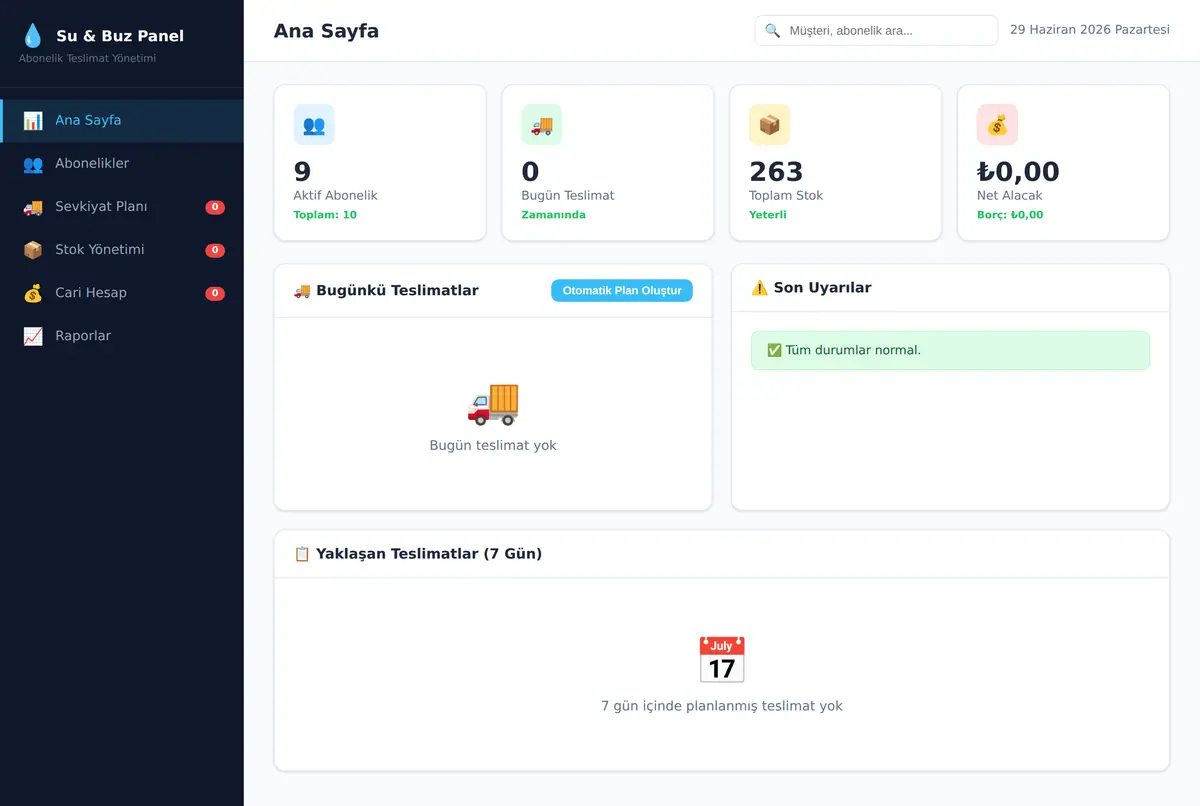
Task: Click the magnifier icon in the search box
Action: [772, 31]
